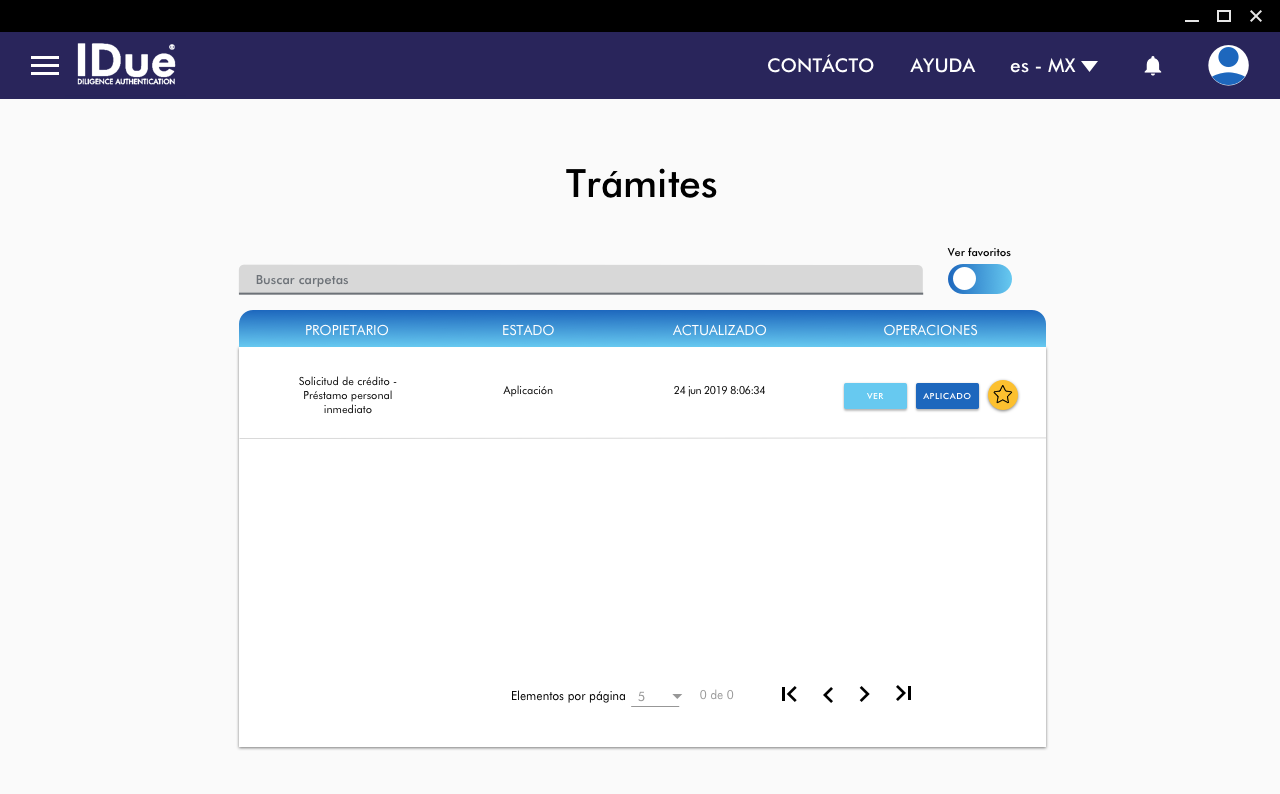This screenshot has height=794, width=1280.
Task: Open the user profile avatar
Action: coord(1228,66)
